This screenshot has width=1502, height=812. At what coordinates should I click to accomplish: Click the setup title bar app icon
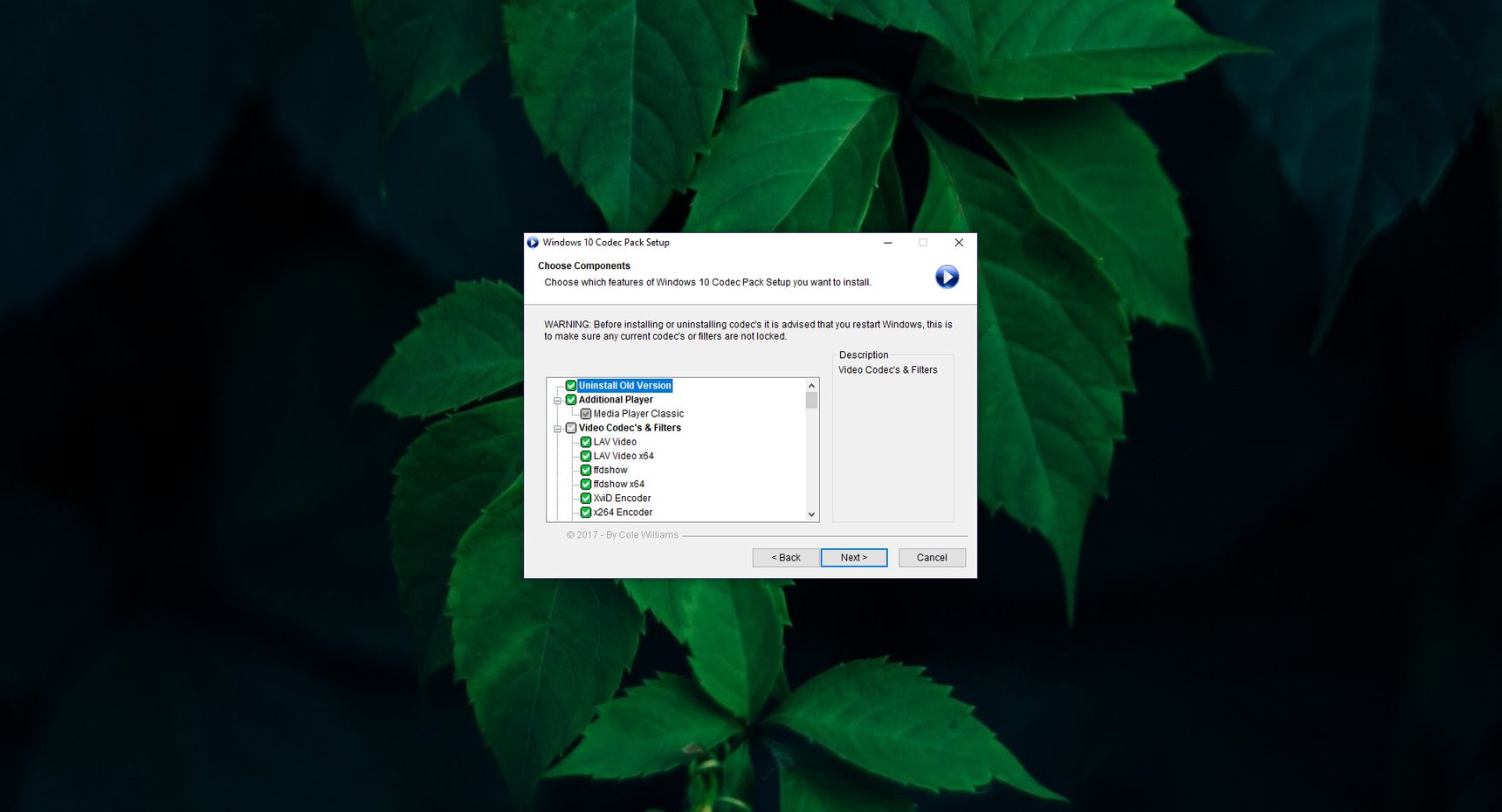coord(533,243)
